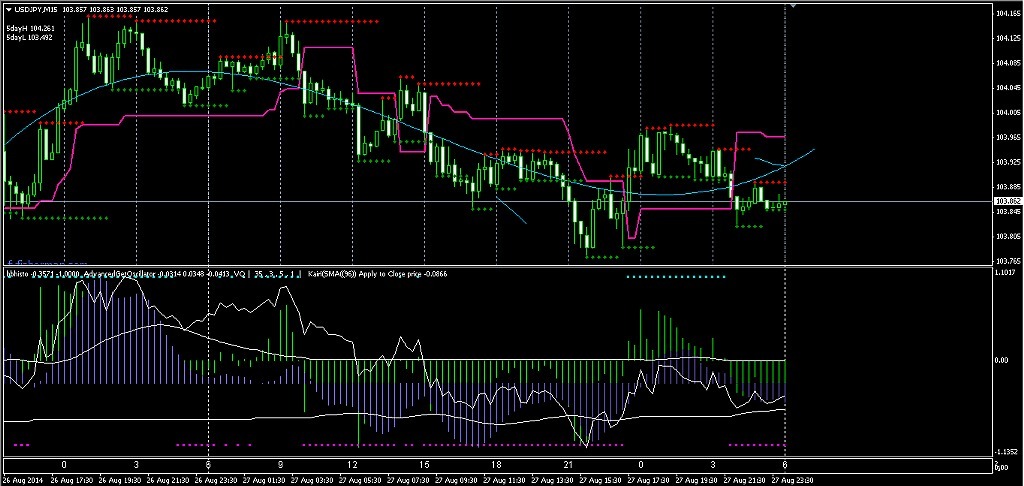Click the 104.045 price axis label

(x=1009, y=88)
